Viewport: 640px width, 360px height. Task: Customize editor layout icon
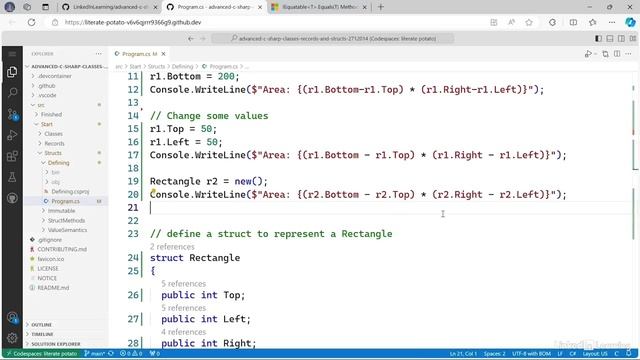[x=633, y=38]
